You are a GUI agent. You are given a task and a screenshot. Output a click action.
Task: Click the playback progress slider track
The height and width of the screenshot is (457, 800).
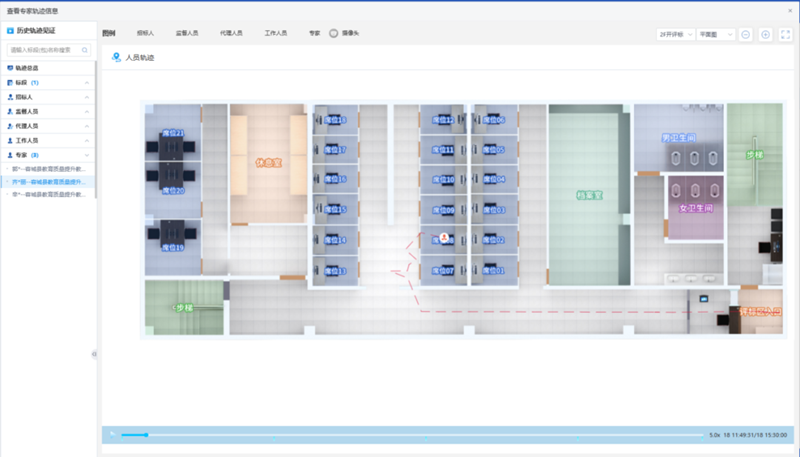coord(400,435)
